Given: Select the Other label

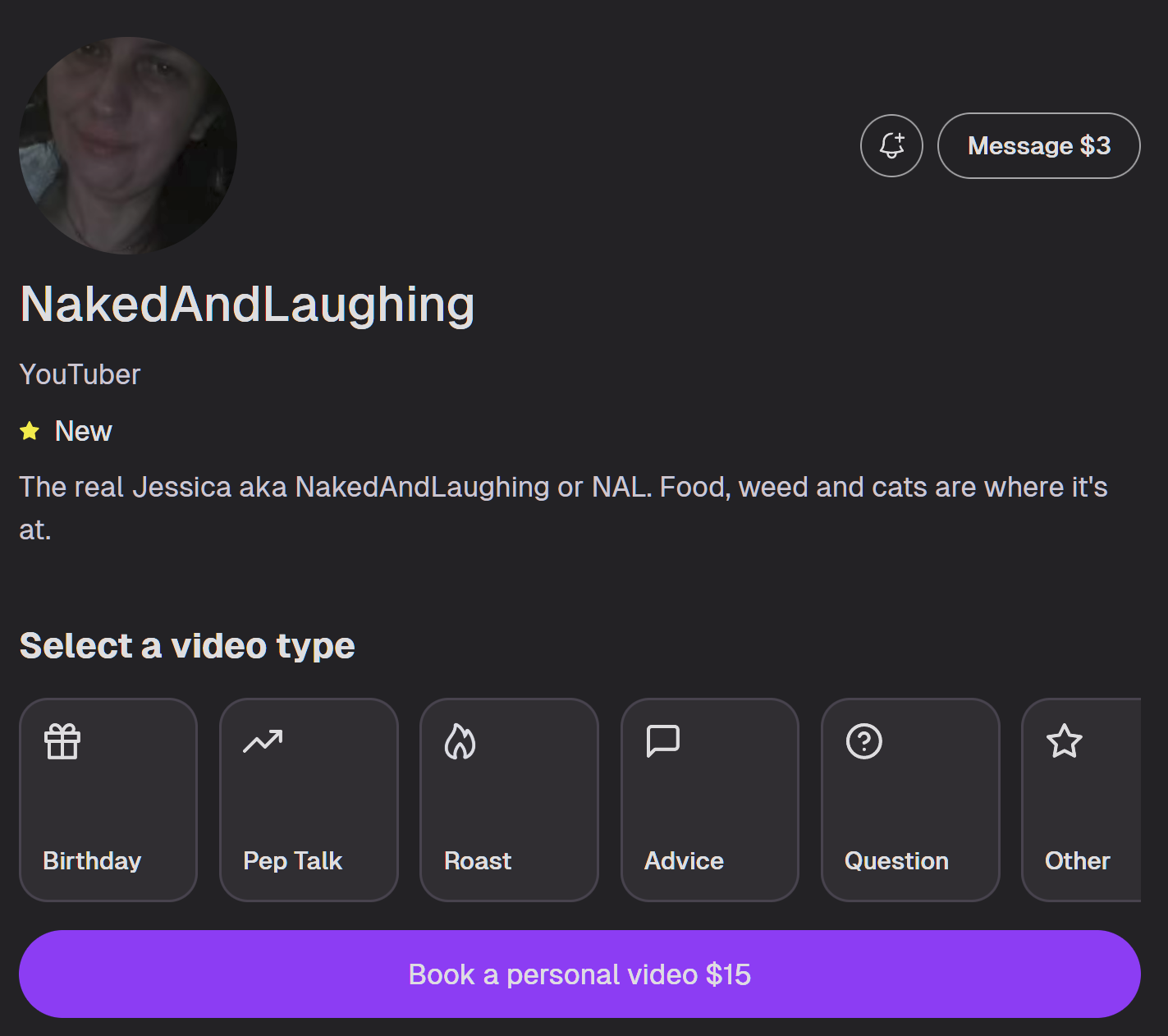Looking at the screenshot, I should (x=1077, y=860).
